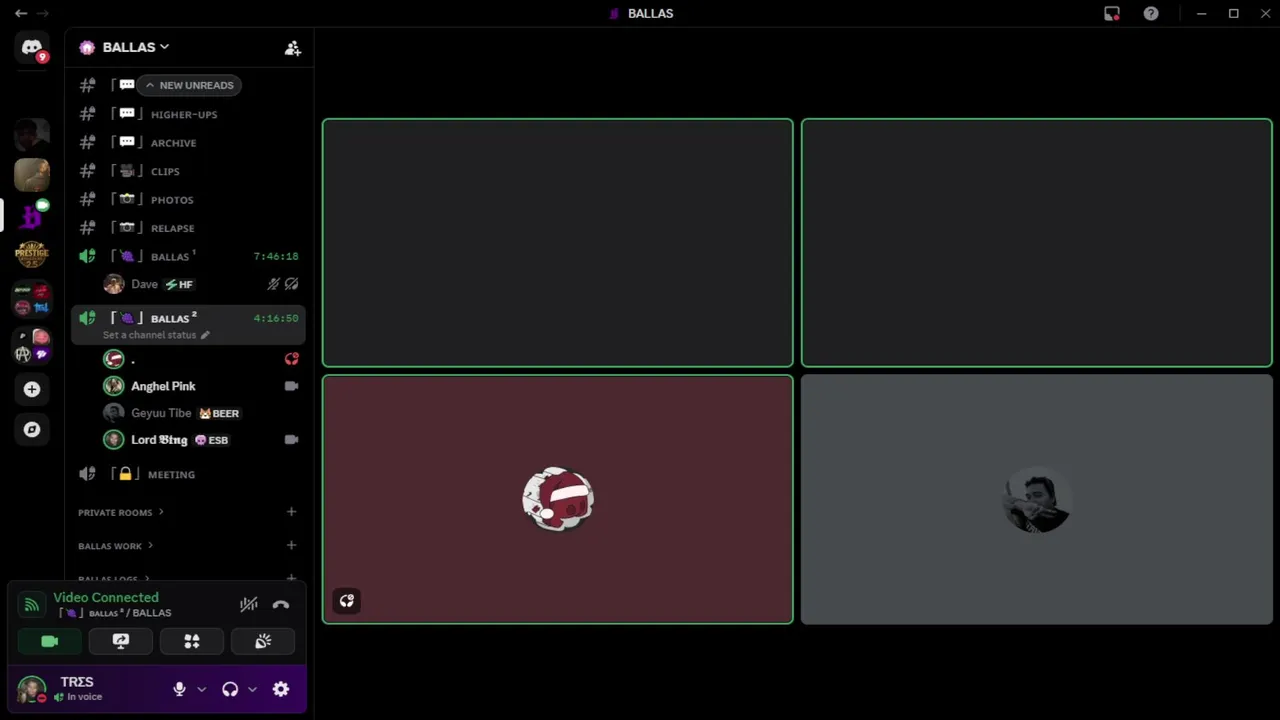The image size is (1280, 720).
Task: Jump to NEW UNREADS
Action: [x=190, y=85]
